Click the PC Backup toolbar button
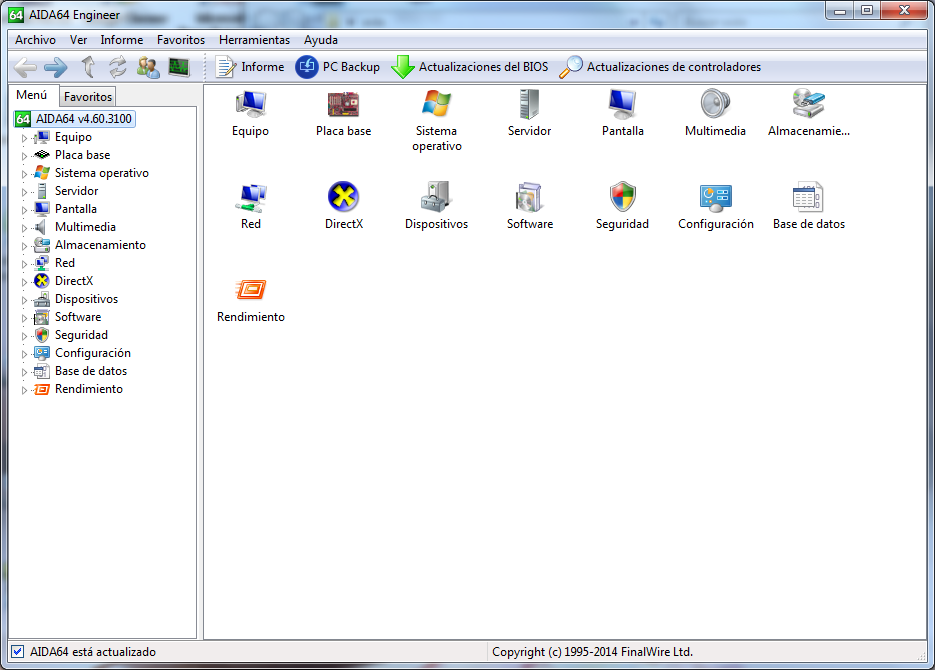Viewport: 935px width, 670px height. pos(338,67)
